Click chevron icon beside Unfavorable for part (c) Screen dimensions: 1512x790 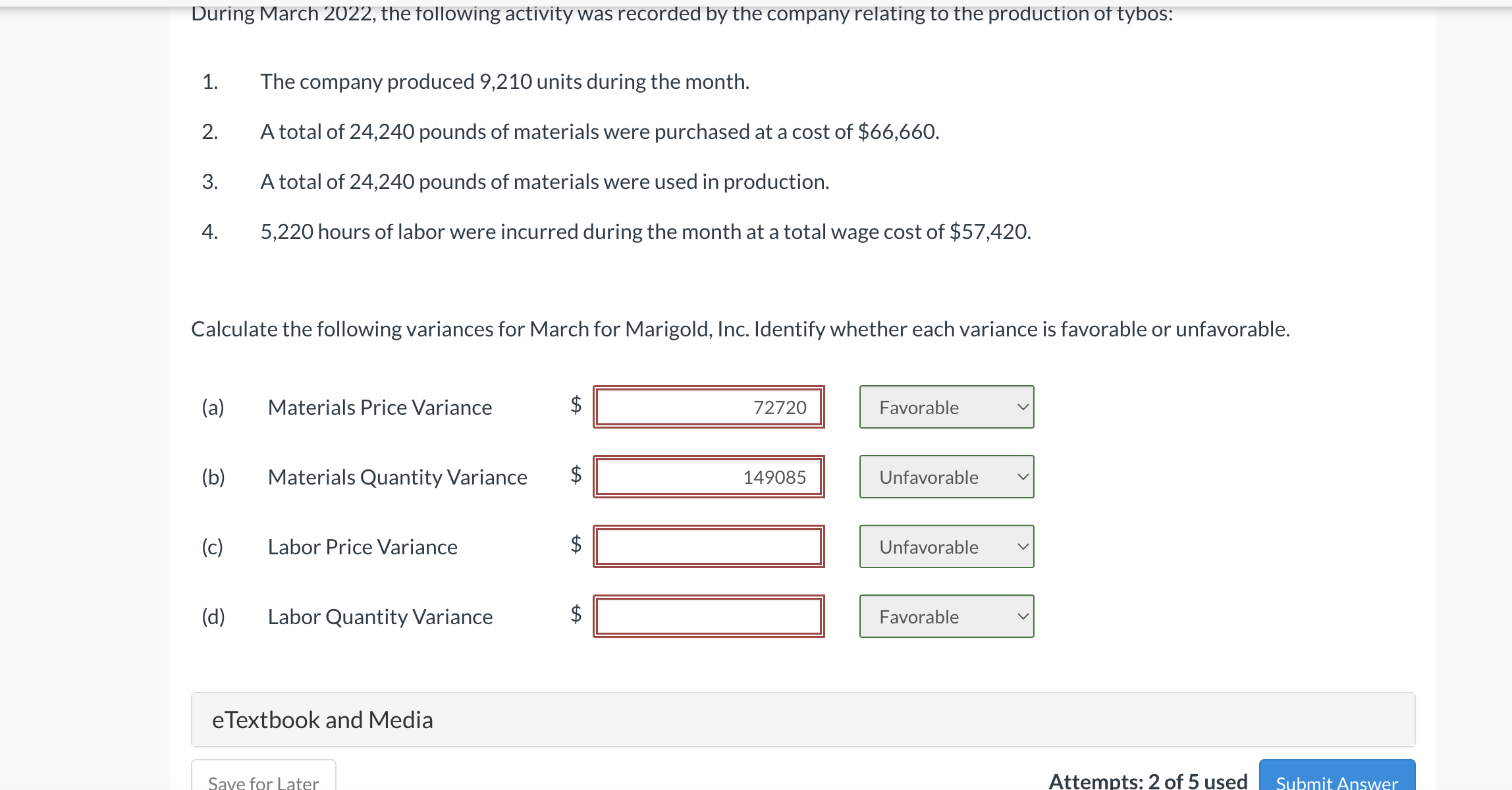(1021, 546)
